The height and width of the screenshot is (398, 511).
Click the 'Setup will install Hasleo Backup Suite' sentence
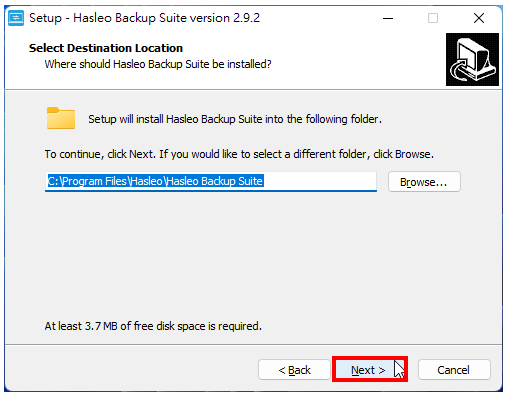(x=235, y=119)
